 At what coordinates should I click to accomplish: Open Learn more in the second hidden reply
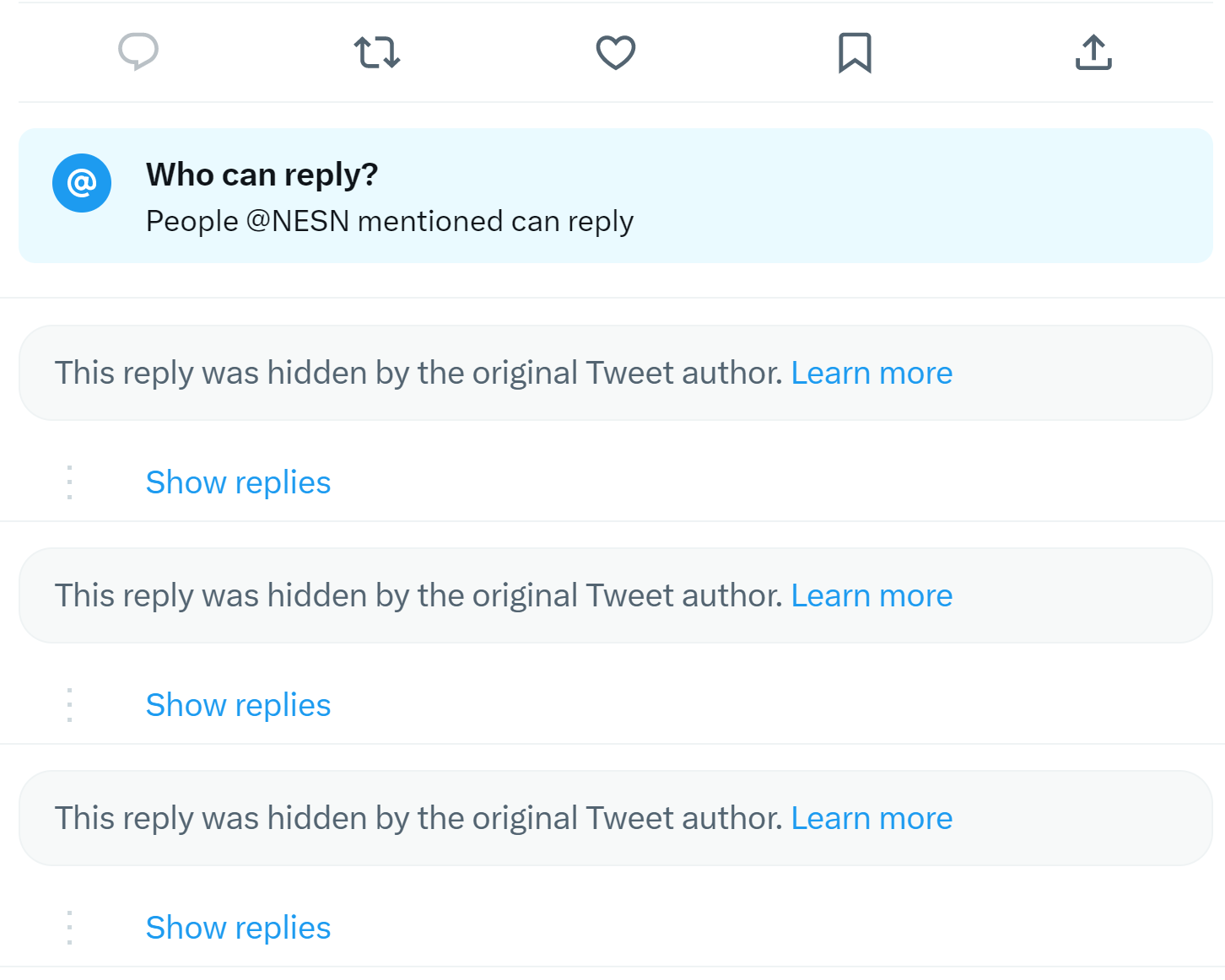click(872, 595)
